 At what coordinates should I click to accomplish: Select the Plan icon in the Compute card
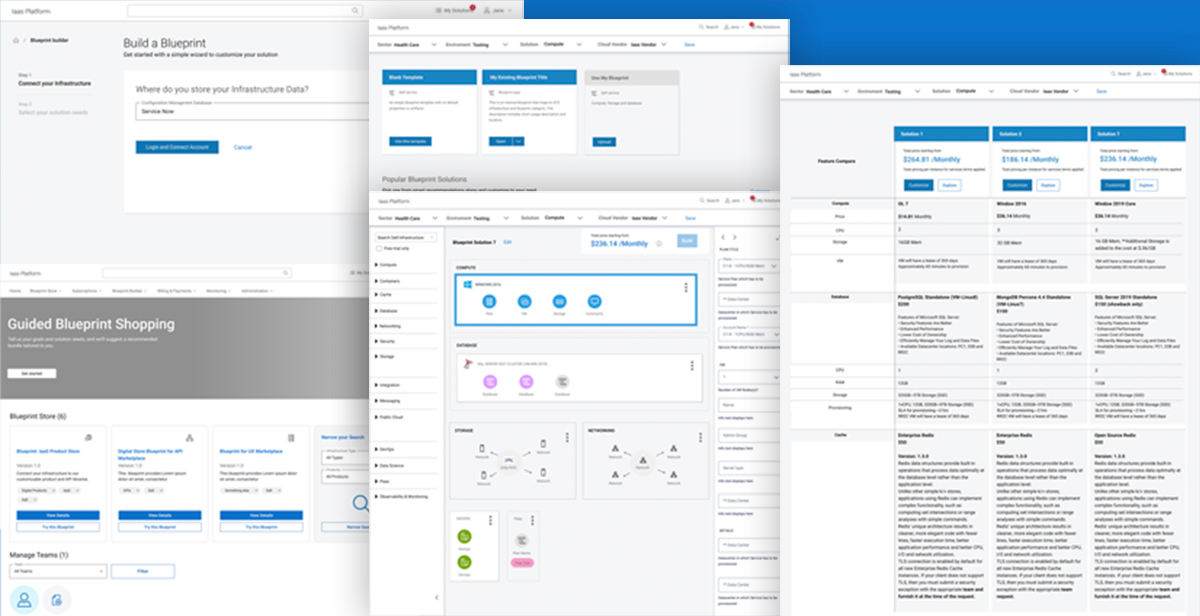pos(490,301)
